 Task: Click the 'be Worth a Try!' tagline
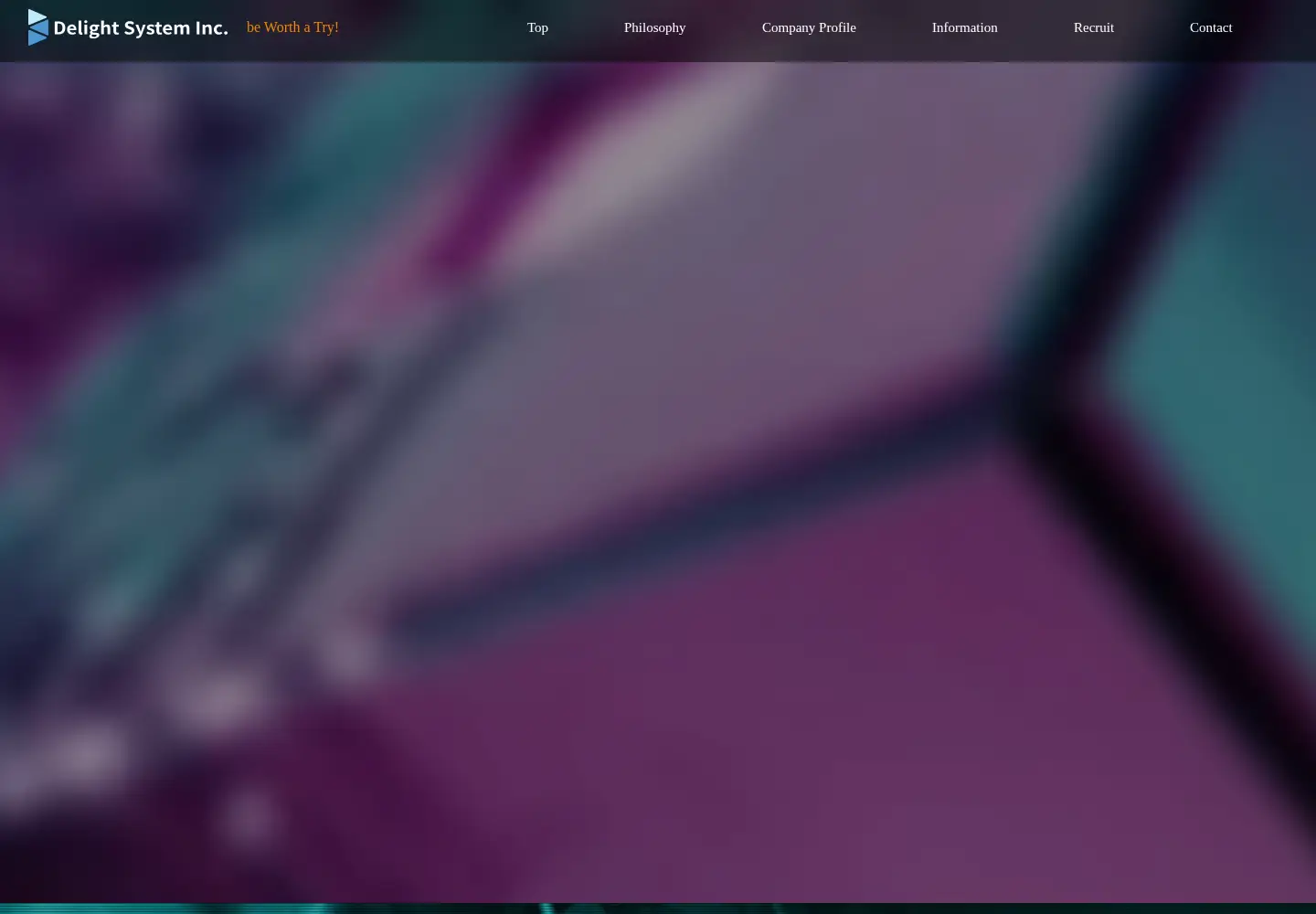point(292,27)
